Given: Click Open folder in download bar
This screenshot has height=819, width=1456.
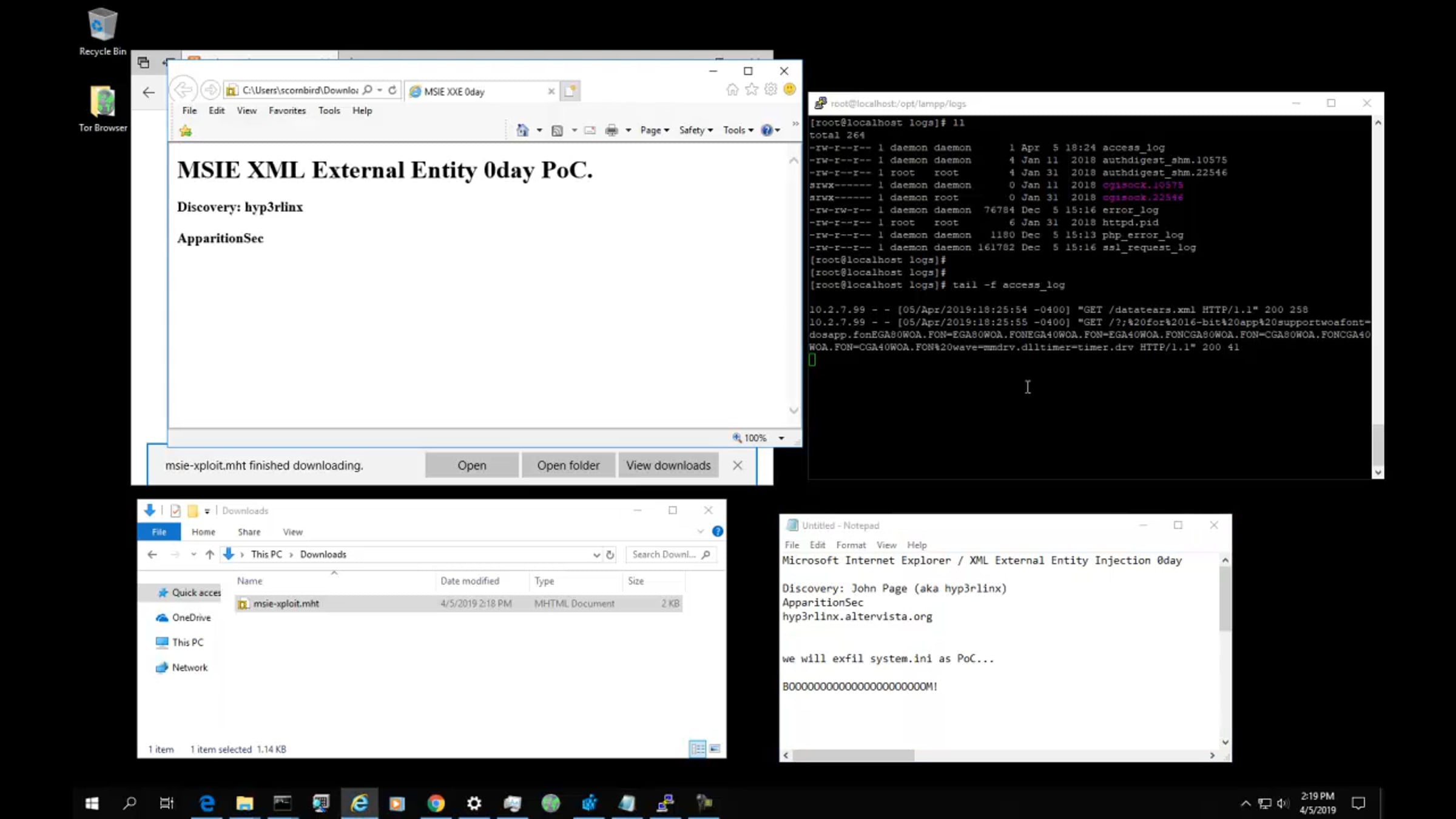Looking at the screenshot, I should (568, 465).
